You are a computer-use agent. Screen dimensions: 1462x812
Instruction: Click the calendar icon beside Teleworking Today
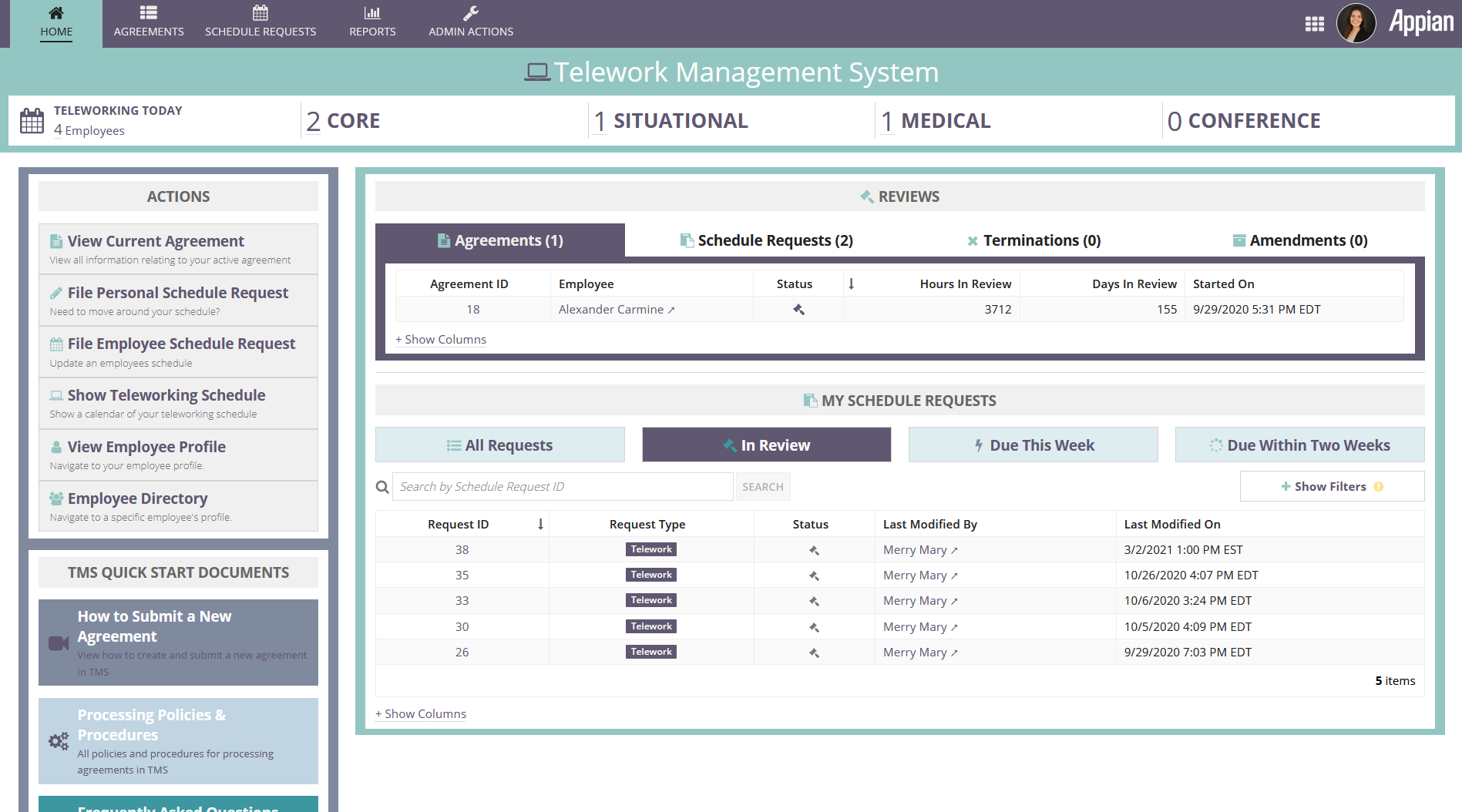31,120
